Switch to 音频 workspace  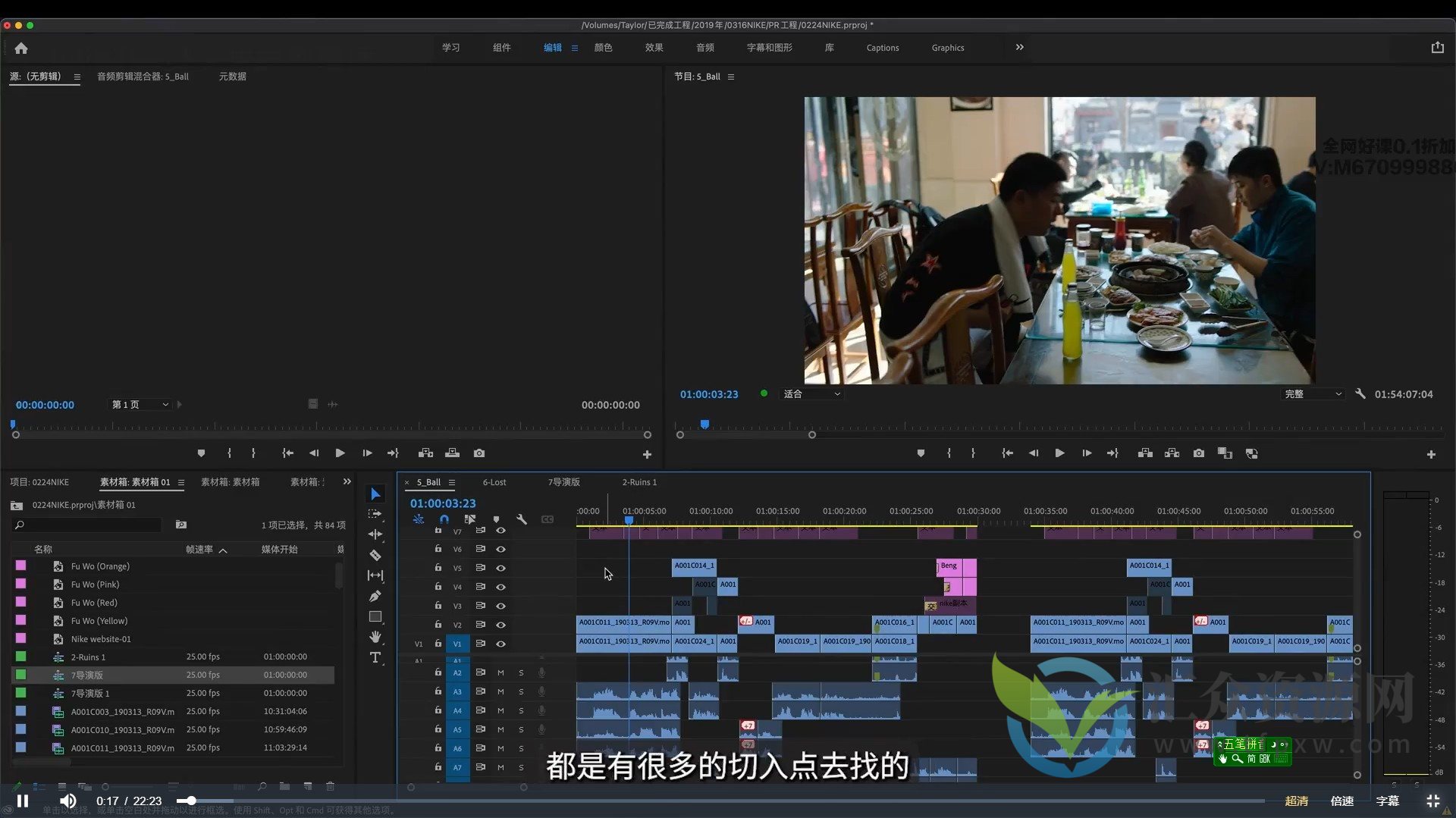(x=705, y=47)
